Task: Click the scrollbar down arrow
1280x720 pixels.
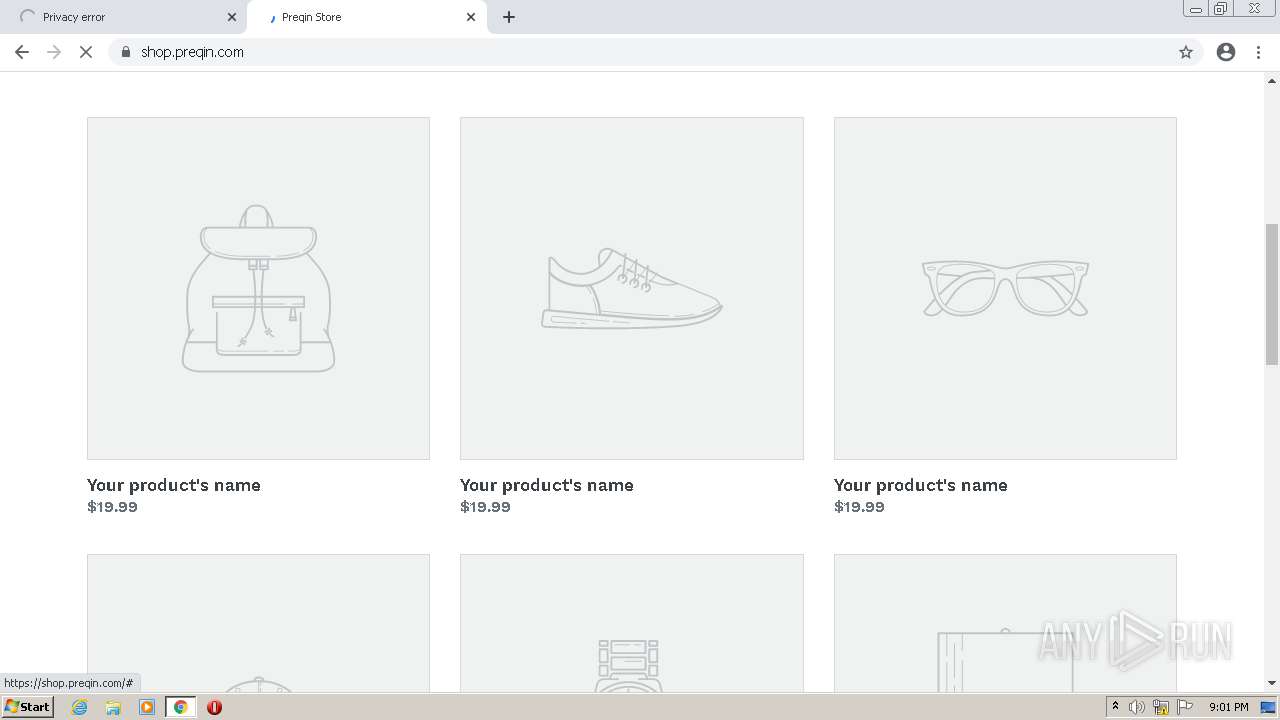Action: [1272, 684]
